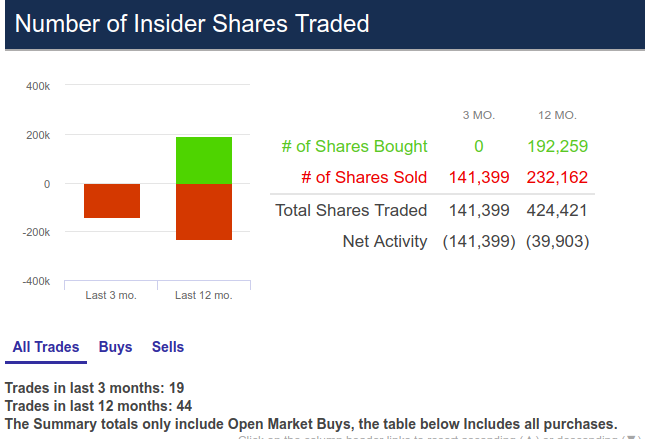Viewport: 645px width, 439px height.
Task: Select the 12 MO. column header
Action: (x=557, y=115)
